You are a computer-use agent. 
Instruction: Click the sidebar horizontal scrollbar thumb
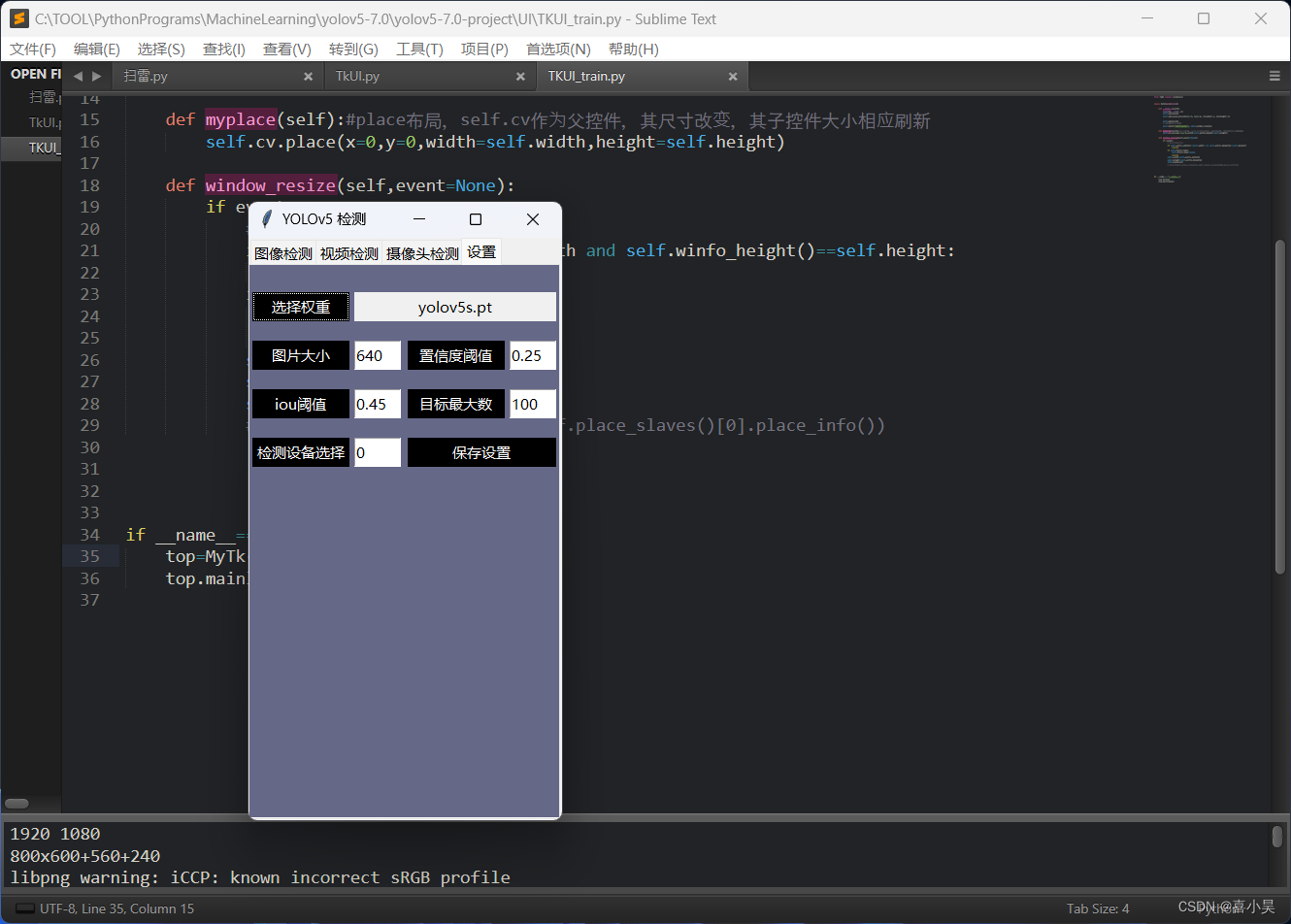click(x=17, y=804)
